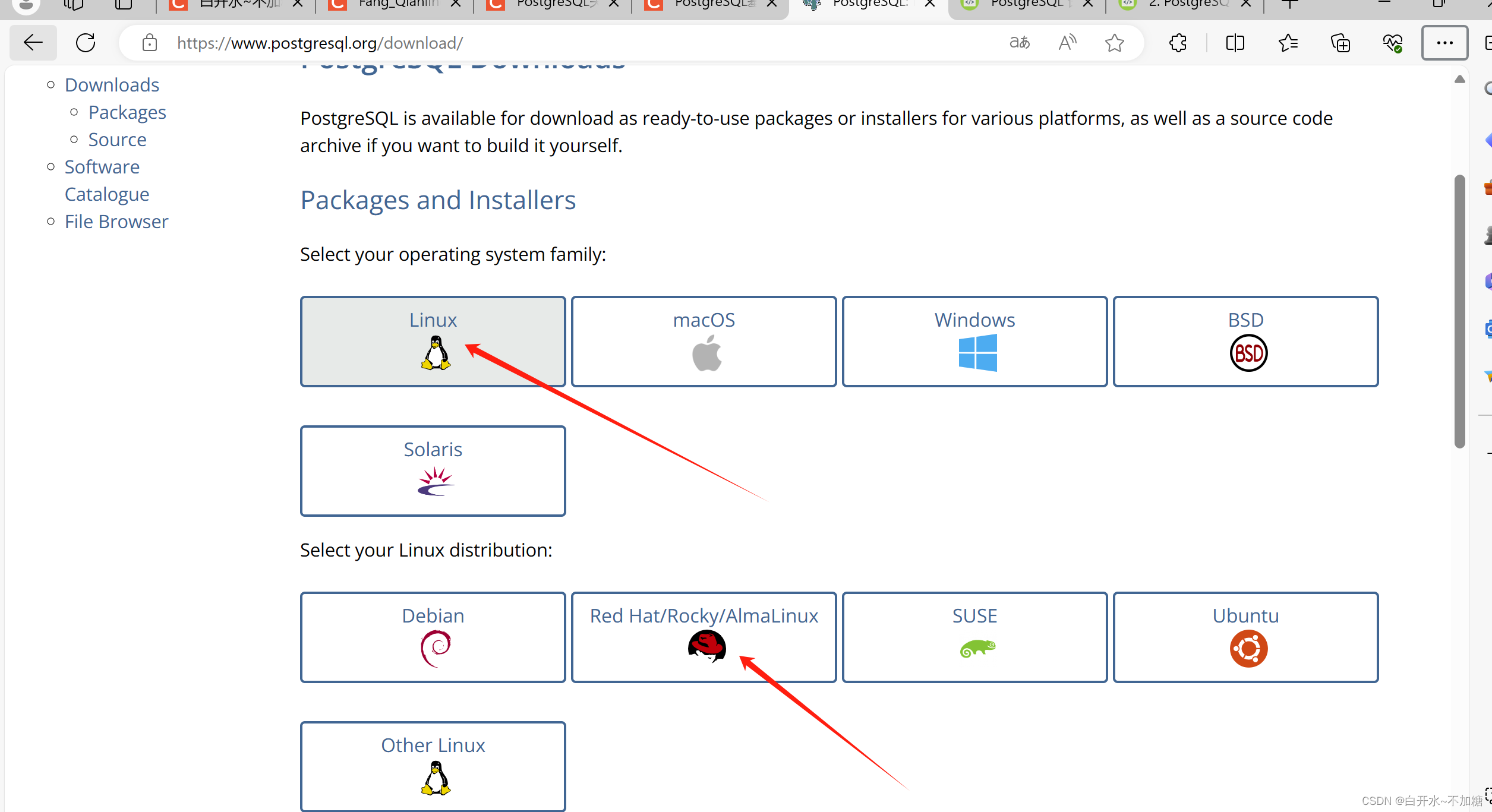The height and width of the screenshot is (812, 1492).
Task: Click the scrollbar up arrow
Action: pyautogui.click(x=1459, y=80)
